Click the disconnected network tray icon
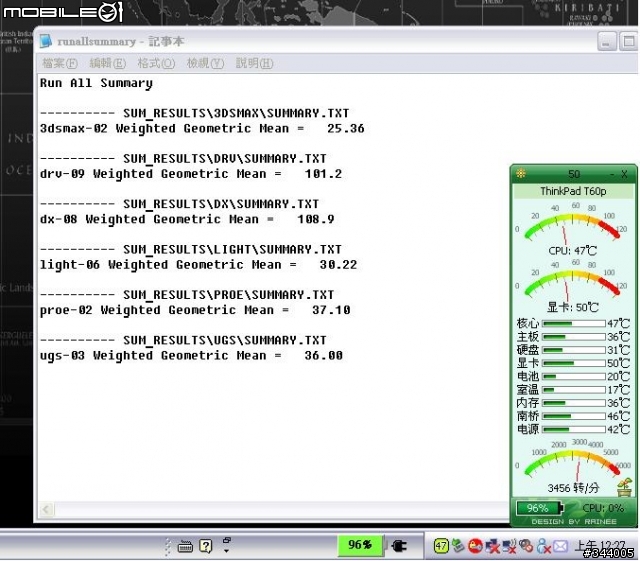The width and height of the screenshot is (640, 561). pyautogui.click(x=492, y=546)
